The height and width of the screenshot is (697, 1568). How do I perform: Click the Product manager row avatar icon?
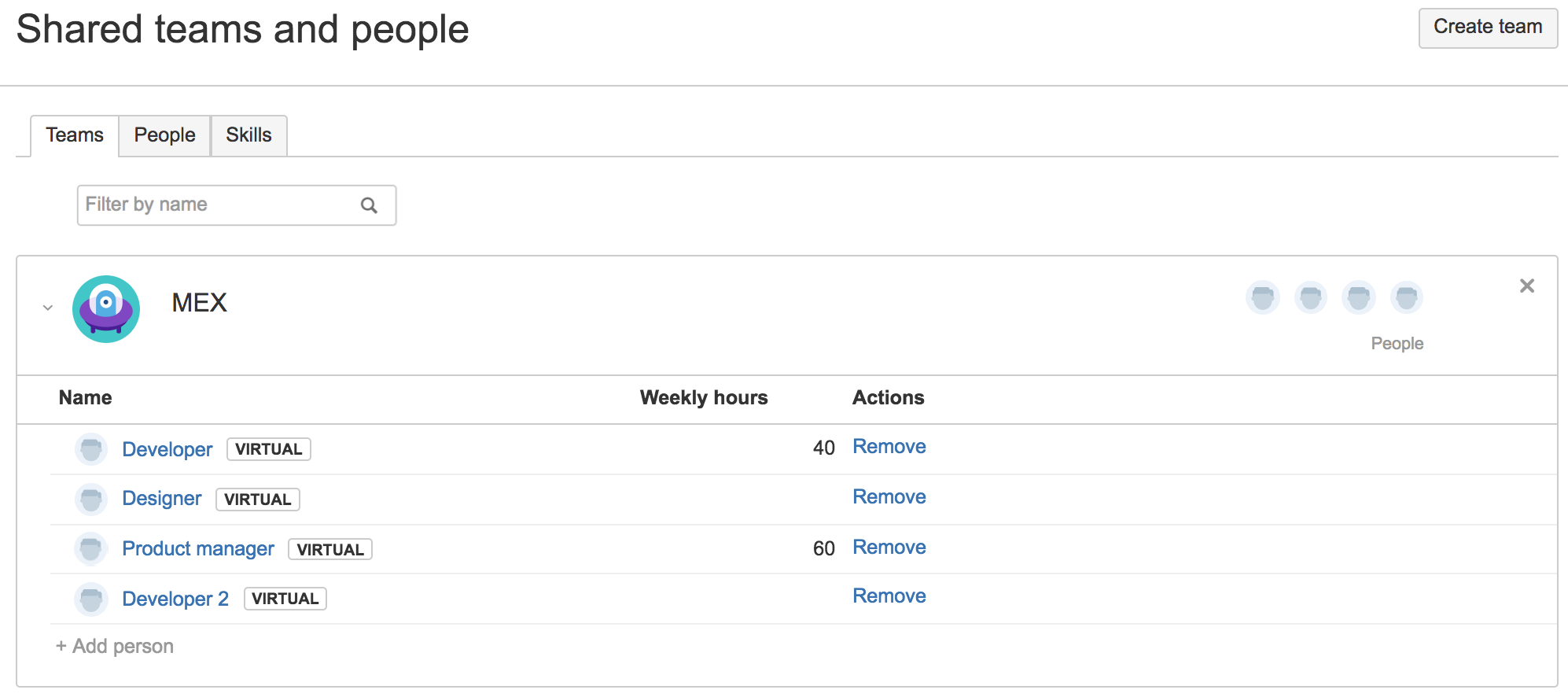91,548
